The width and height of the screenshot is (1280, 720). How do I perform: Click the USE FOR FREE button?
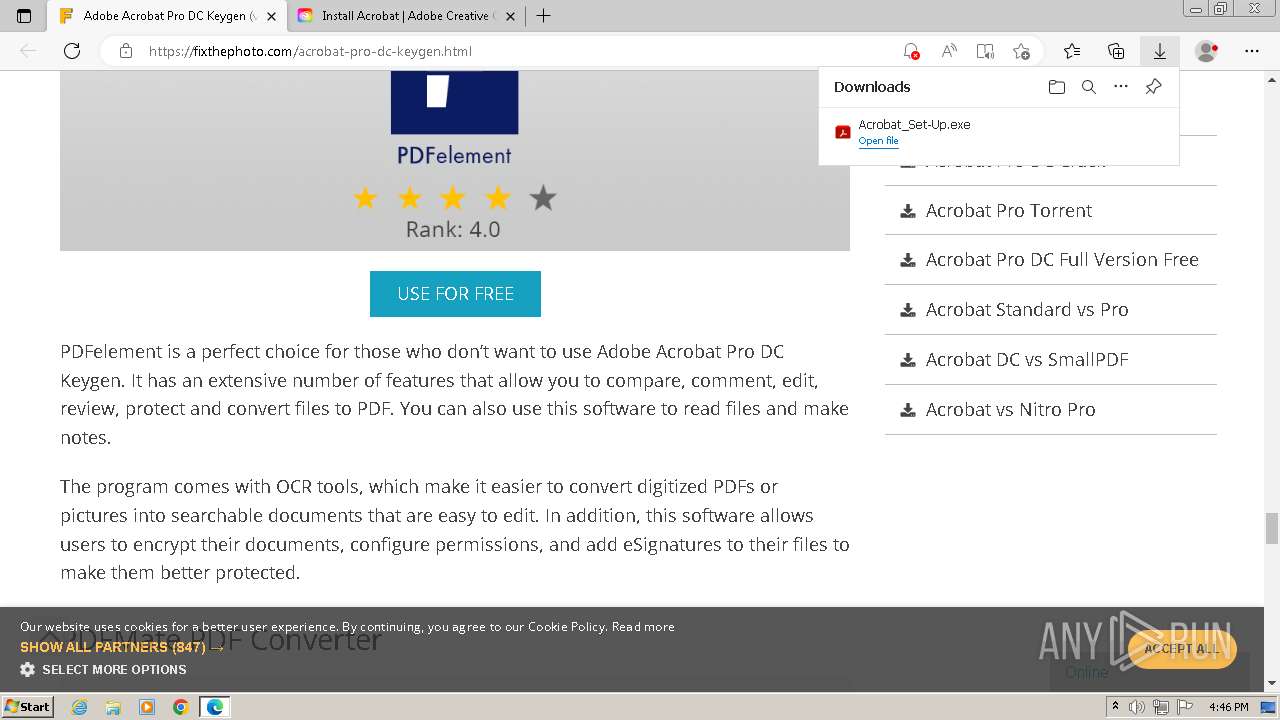point(455,294)
